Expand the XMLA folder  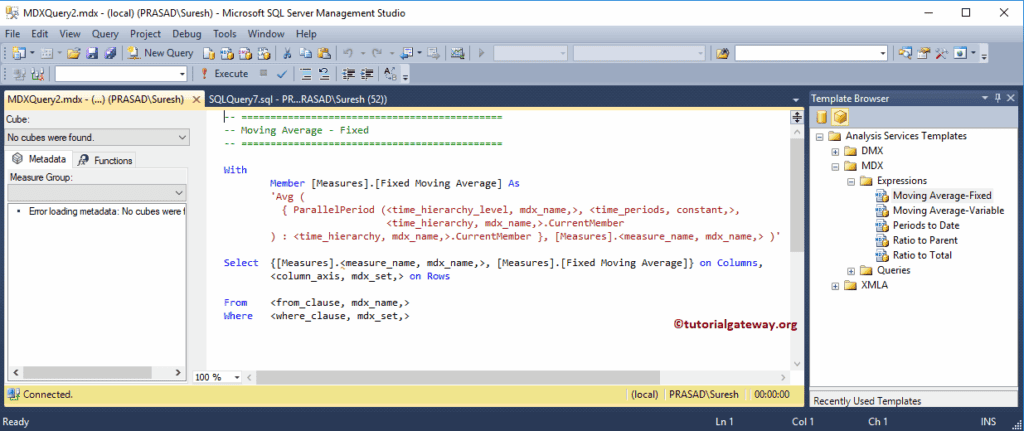pyautogui.click(x=835, y=285)
